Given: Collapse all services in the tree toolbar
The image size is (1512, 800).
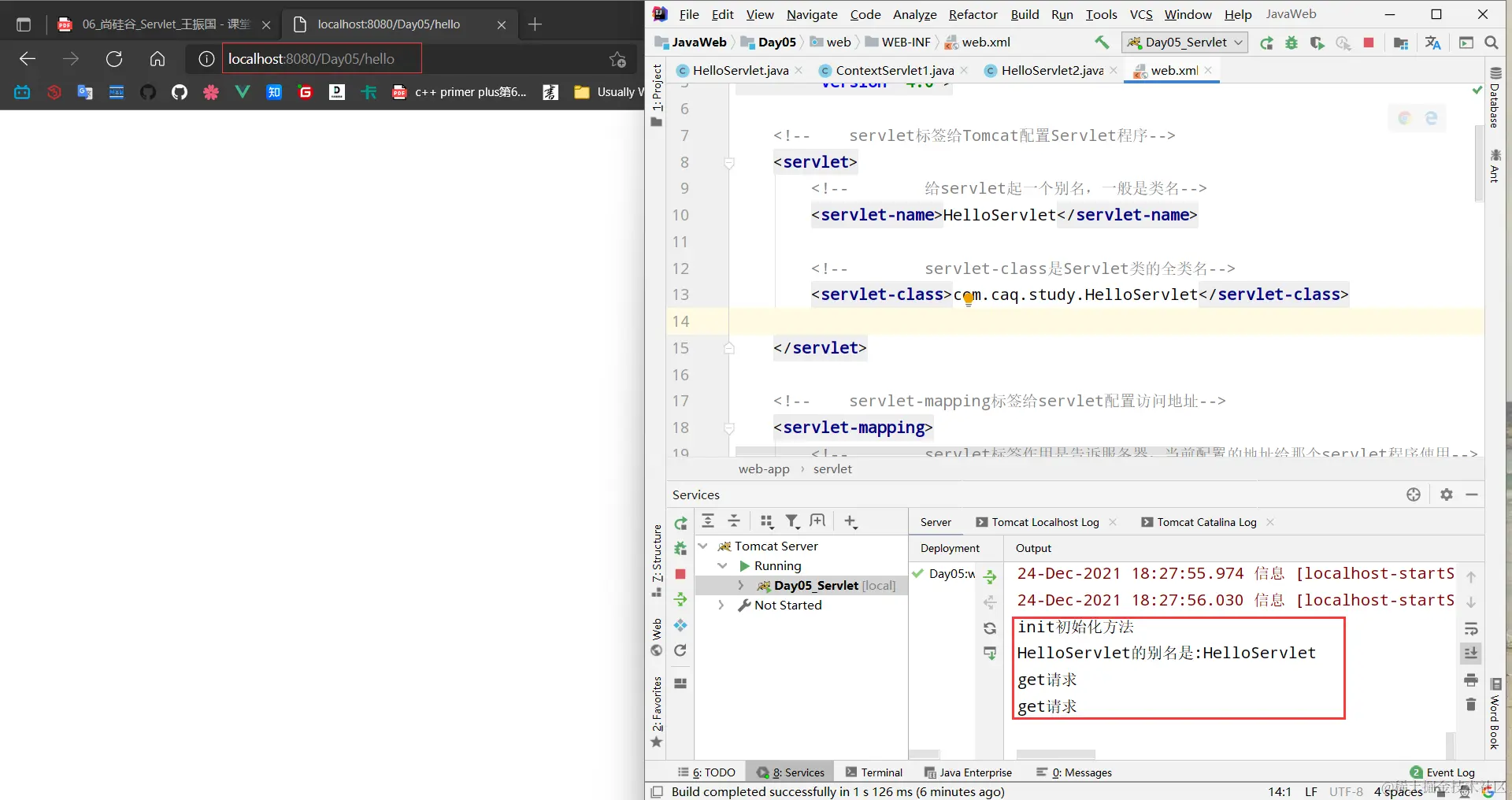Looking at the screenshot, I should coord(734,520).
